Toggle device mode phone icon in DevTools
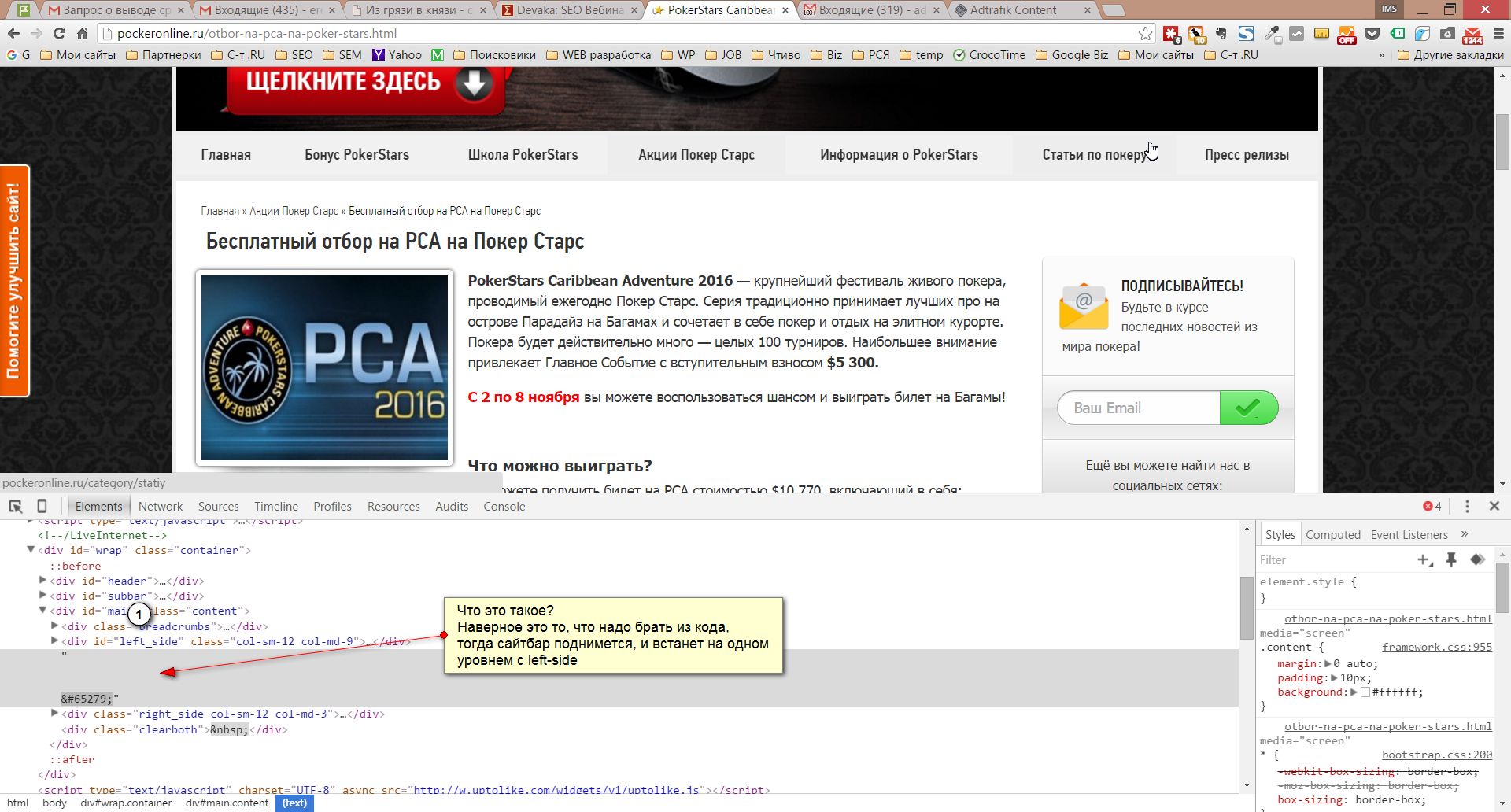Viewport: 1511px width, 812px height. [42, 507]
